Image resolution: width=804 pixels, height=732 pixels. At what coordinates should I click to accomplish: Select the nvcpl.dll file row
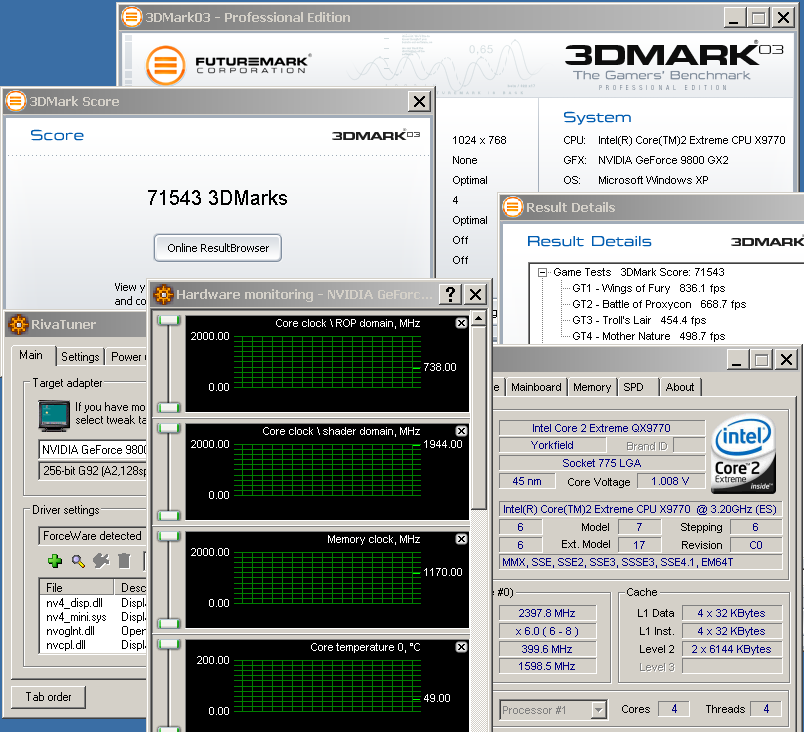pyautogui.click(x=93, y=645)
